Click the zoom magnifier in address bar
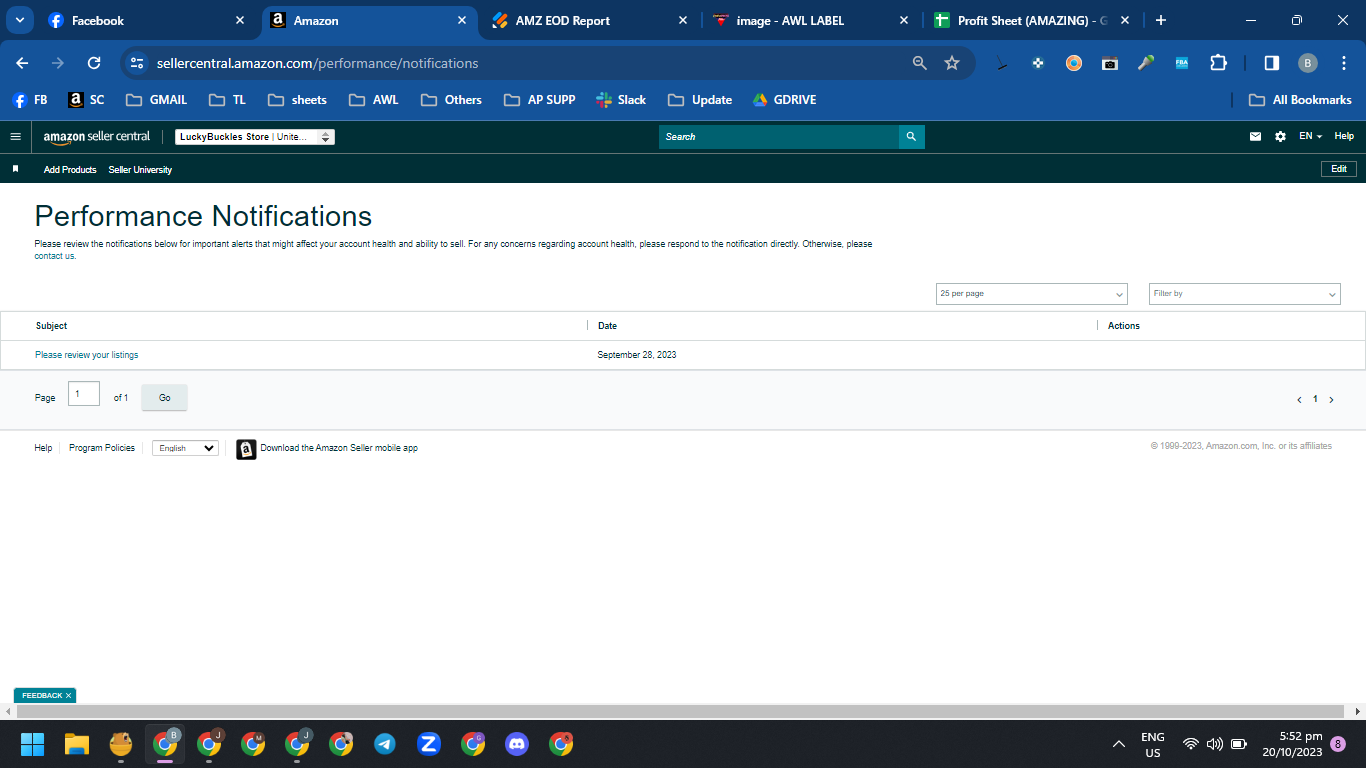Image resolution: width=1366 pixels, height=768 pixels. 920,63
